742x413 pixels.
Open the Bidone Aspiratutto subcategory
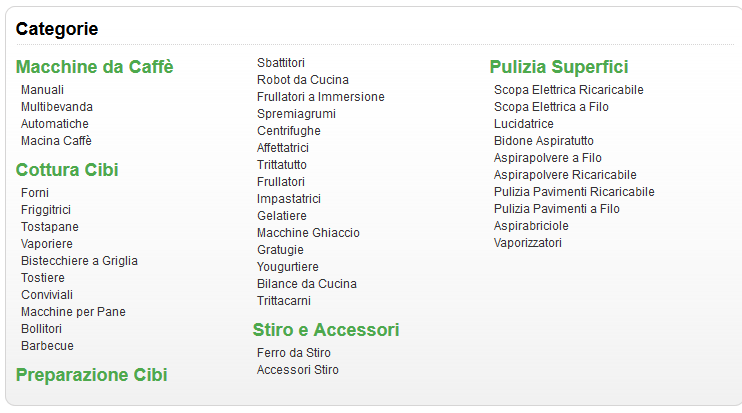[x=543, y=141]
